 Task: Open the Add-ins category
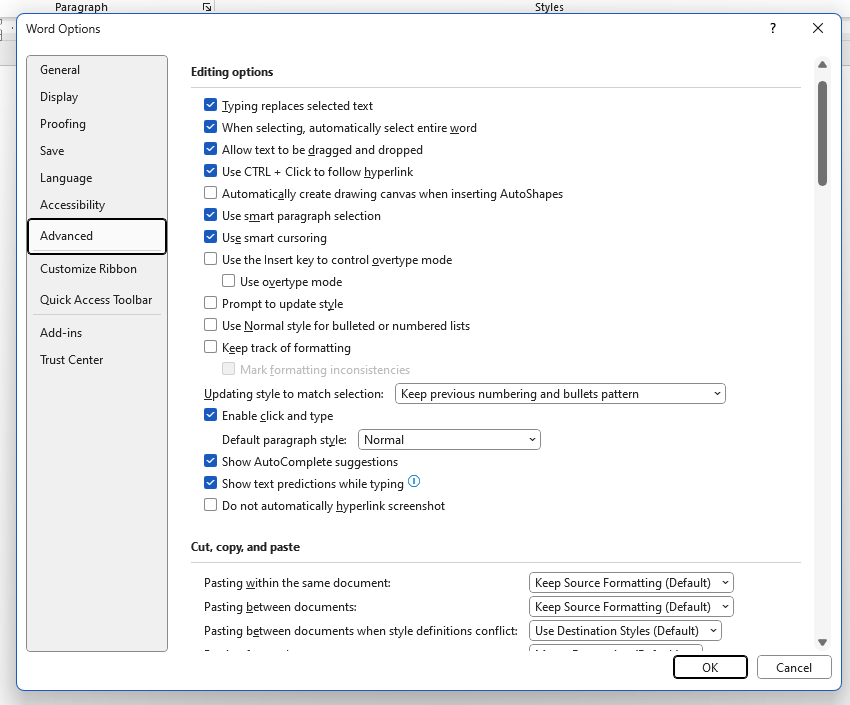96,333
